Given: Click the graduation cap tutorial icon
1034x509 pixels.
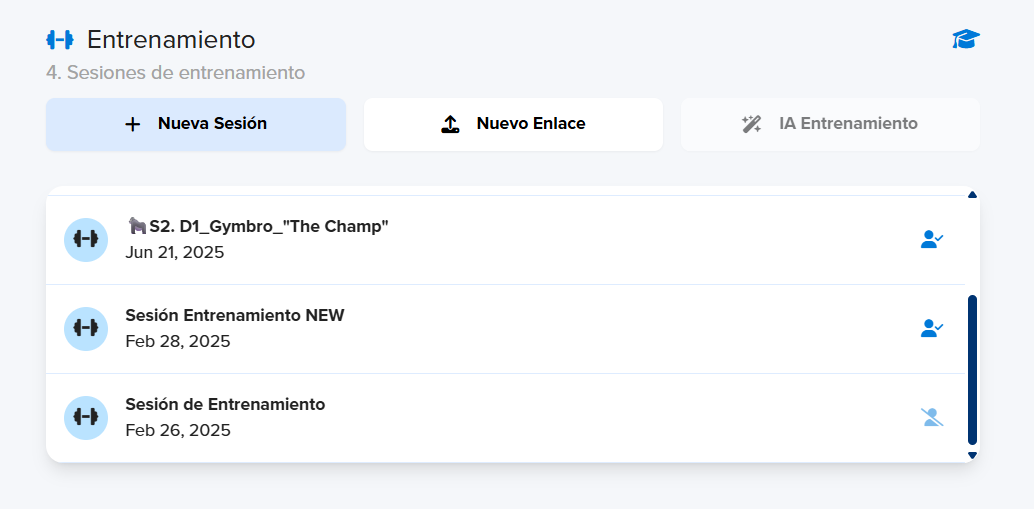Looking at the screenshot, I should (966, 40).
